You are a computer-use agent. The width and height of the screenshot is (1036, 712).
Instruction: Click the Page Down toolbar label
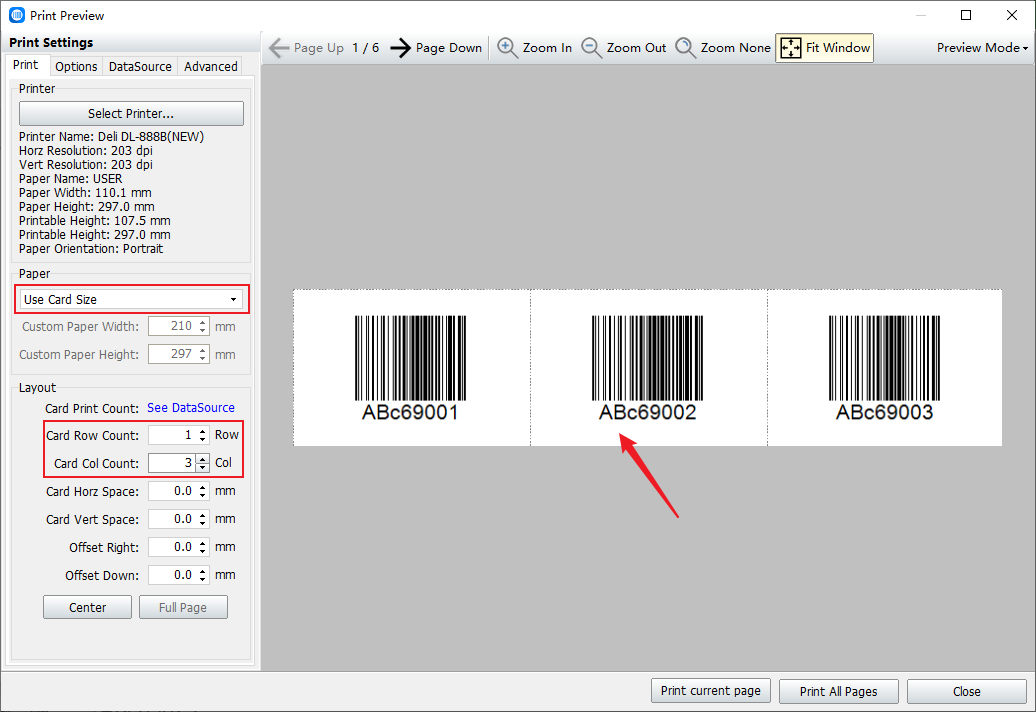coord(449,48)
